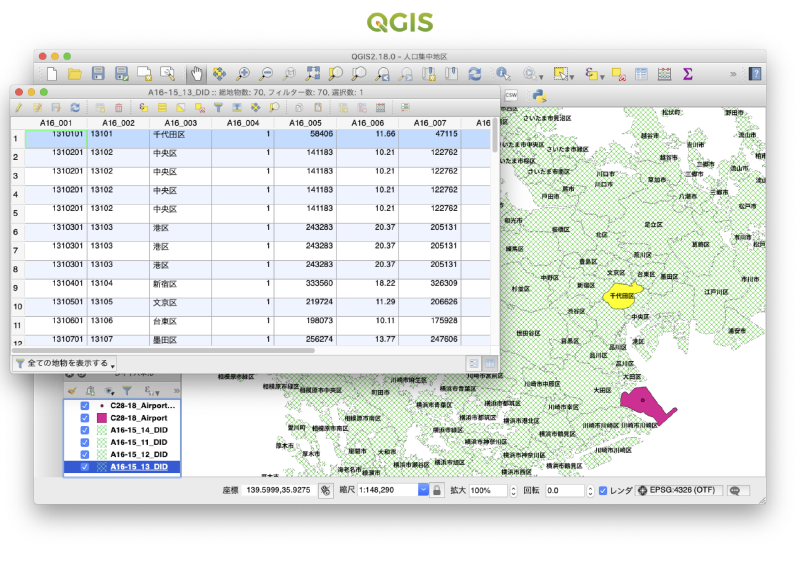The image size is (800, 565).
Task: Click the Refresh map icon in main toolbar
Action: point(475,74)
